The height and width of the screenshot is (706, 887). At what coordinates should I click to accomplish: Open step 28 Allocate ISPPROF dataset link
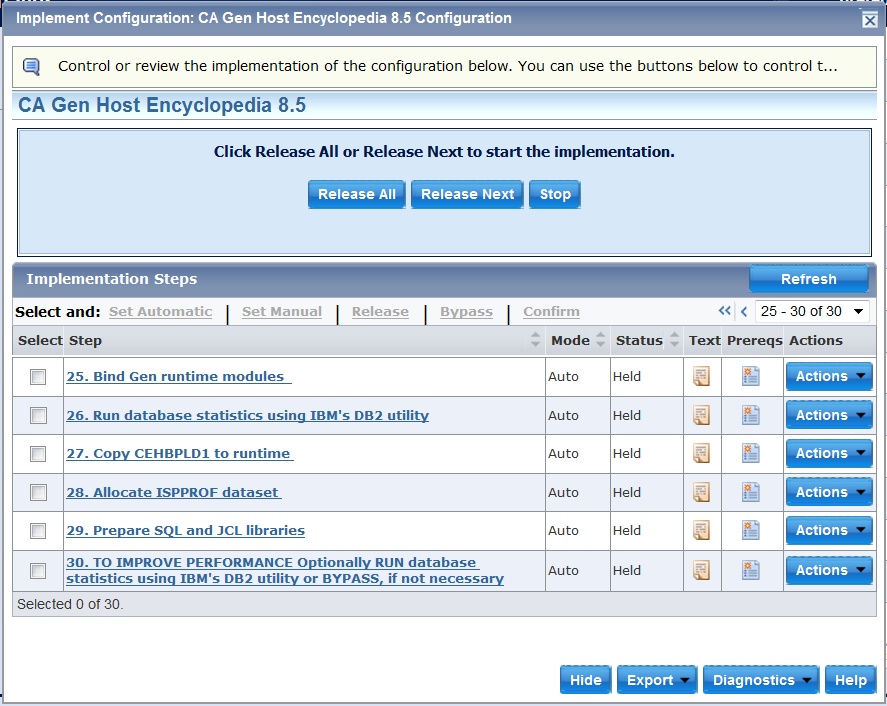click(x=173, y=492)
